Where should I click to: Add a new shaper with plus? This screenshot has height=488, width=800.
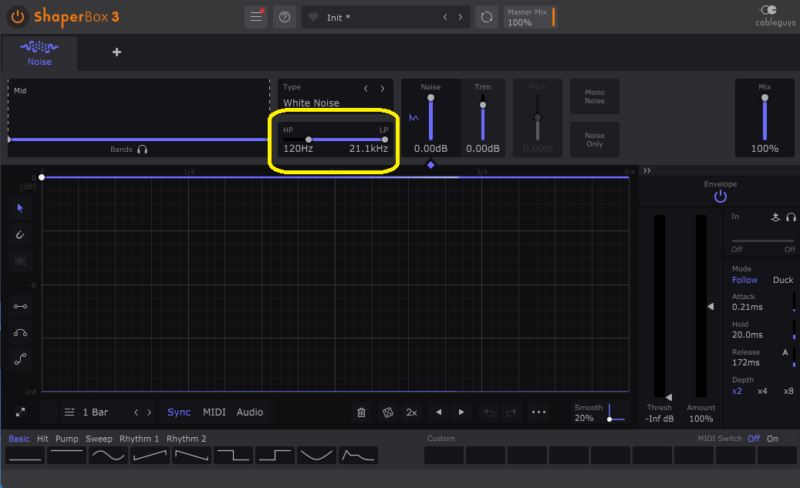pyautogui.click(x=116, y=53)
